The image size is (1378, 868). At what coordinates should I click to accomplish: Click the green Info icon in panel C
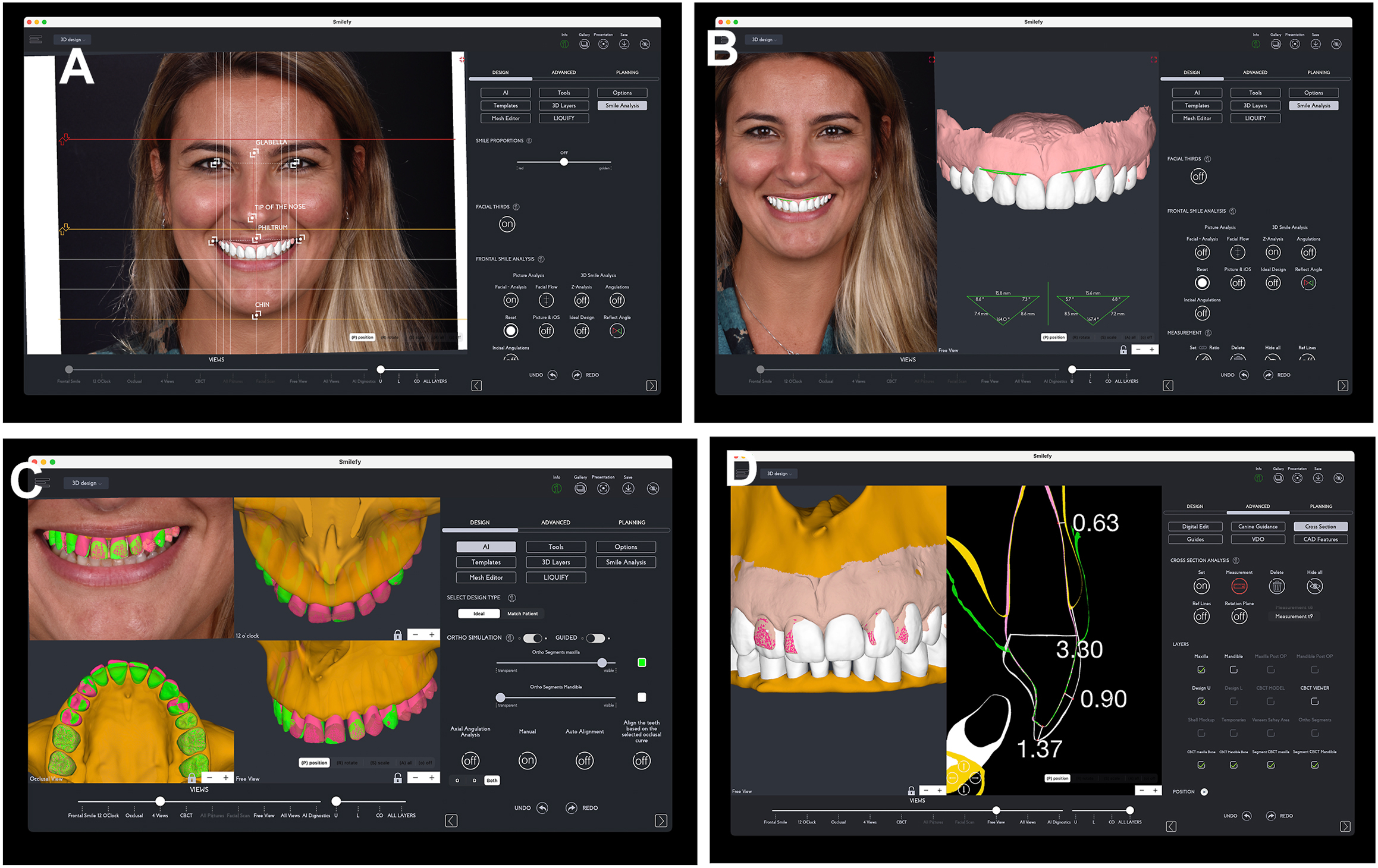[x=557, y=488]
